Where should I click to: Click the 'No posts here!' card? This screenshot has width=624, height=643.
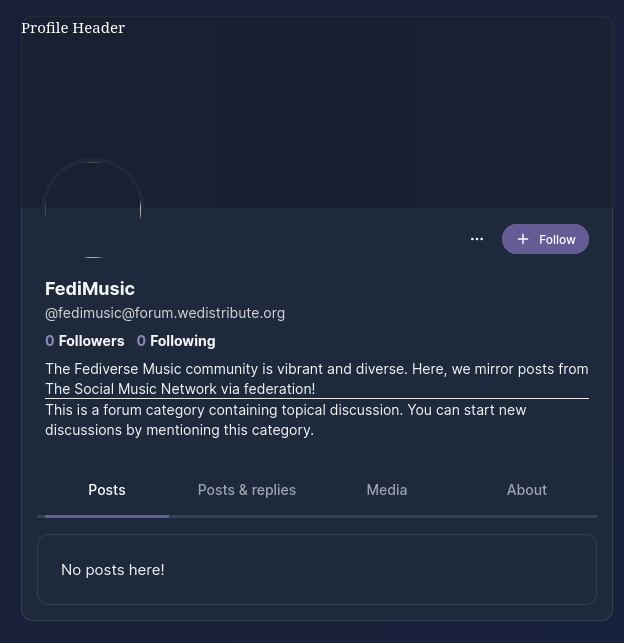(317, 570)
